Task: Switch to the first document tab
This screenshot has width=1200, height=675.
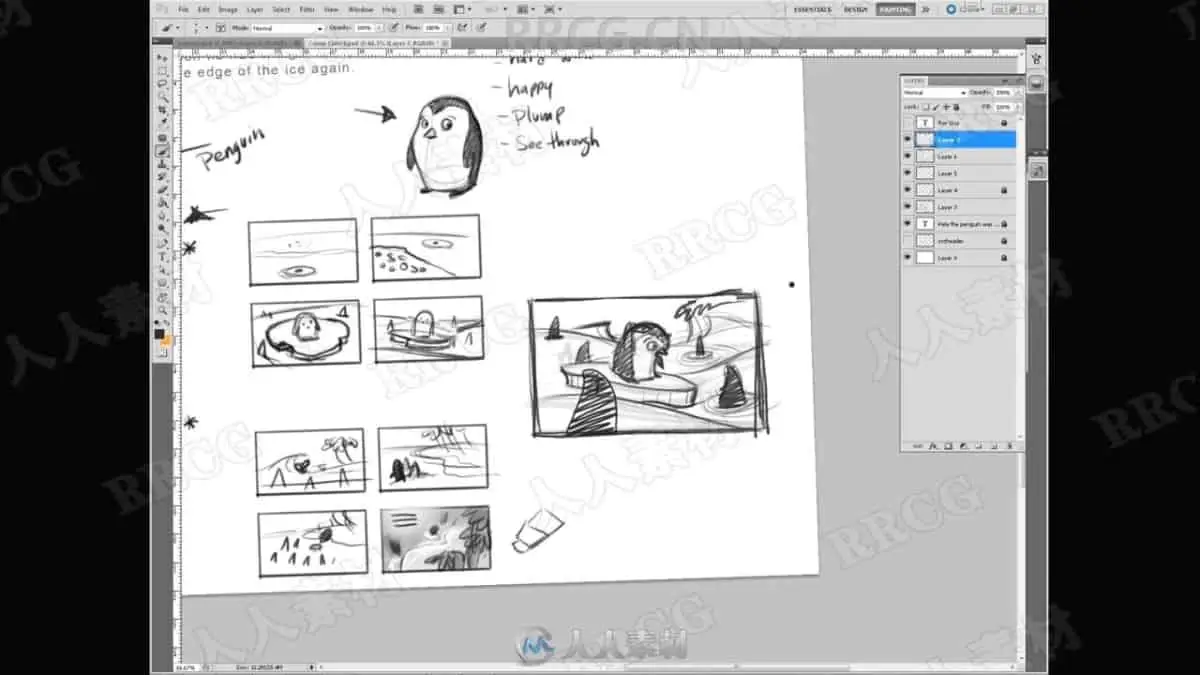Action: (x=236, y=44)
